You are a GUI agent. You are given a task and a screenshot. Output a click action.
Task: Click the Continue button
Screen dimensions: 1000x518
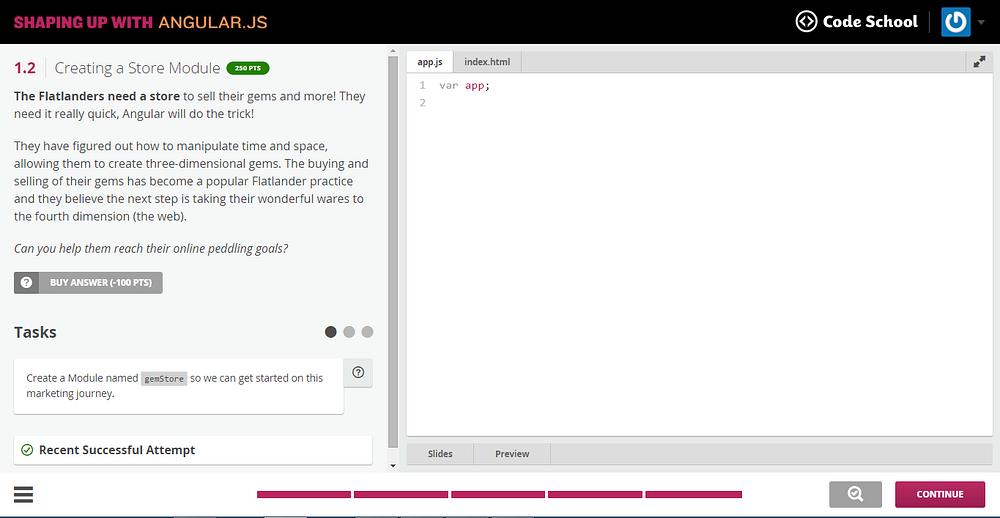[940, 494]
